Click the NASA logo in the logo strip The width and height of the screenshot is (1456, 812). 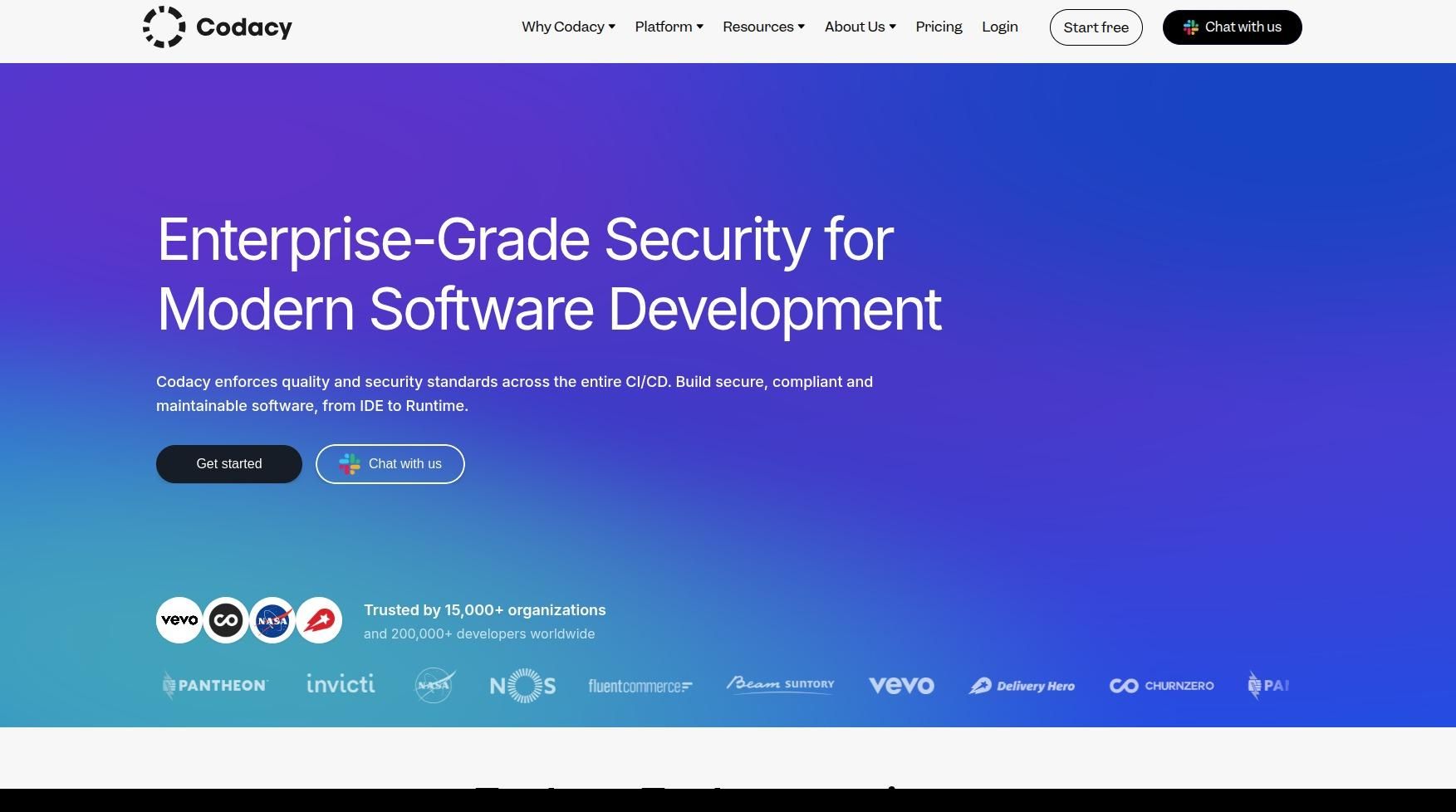coord(434,686)
